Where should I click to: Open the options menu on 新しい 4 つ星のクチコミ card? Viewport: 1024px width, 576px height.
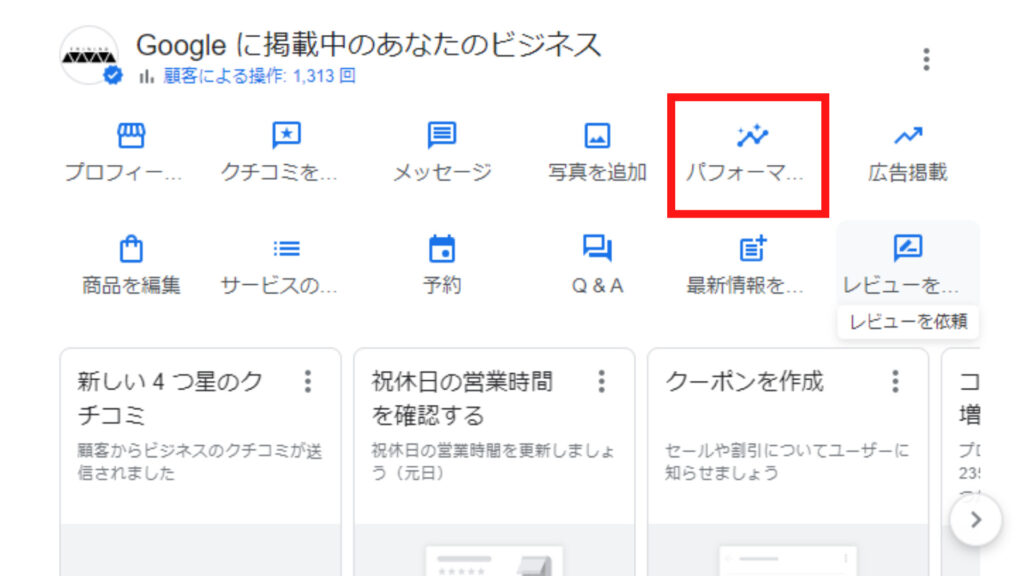tap(308, 381)
